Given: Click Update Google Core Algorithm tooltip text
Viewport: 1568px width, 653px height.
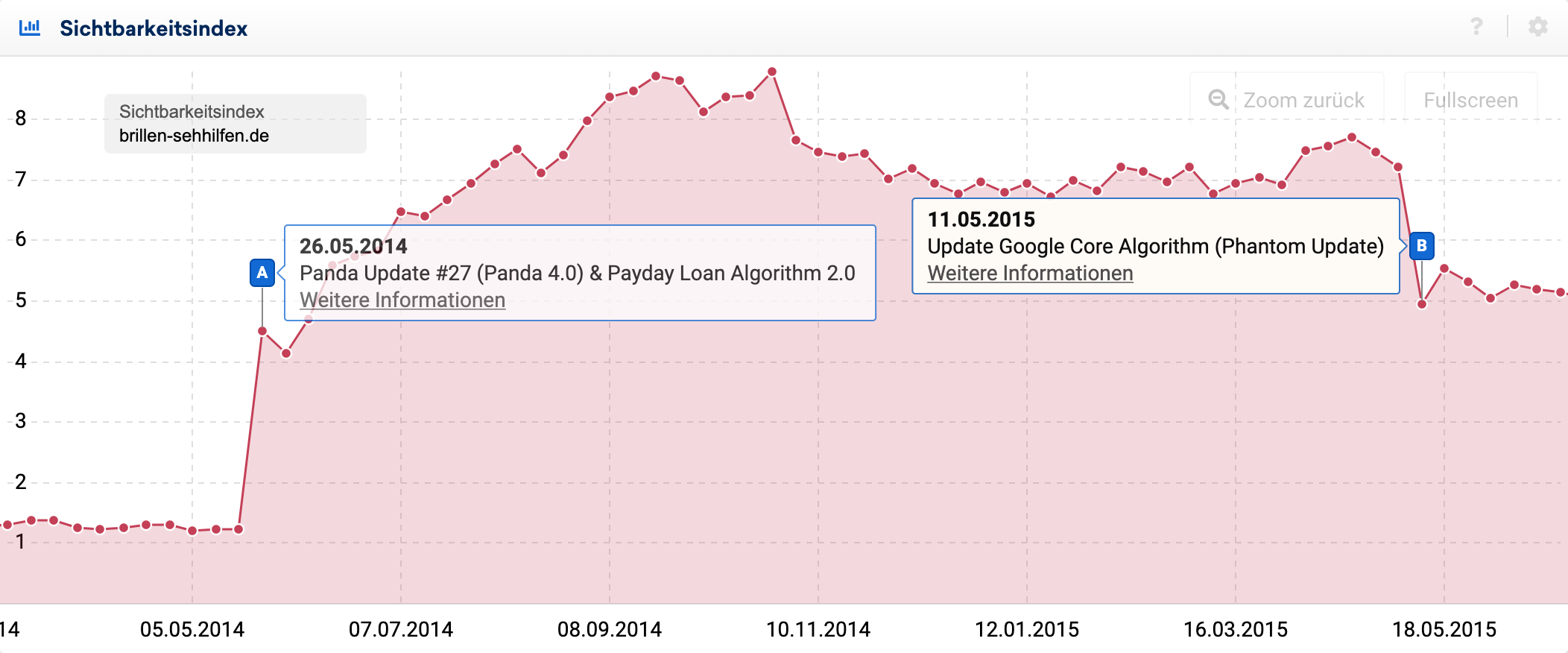Looking at the screenshot, I should coord(1155,246).
